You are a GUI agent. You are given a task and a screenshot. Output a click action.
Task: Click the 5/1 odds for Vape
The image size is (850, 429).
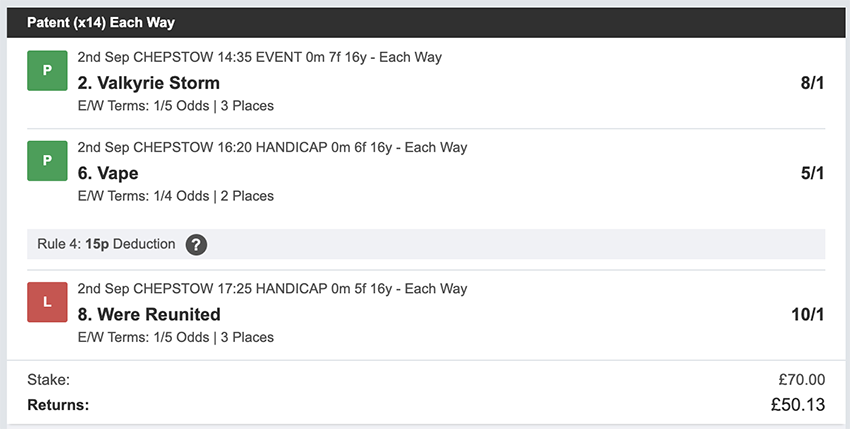[x=812, y=173]
